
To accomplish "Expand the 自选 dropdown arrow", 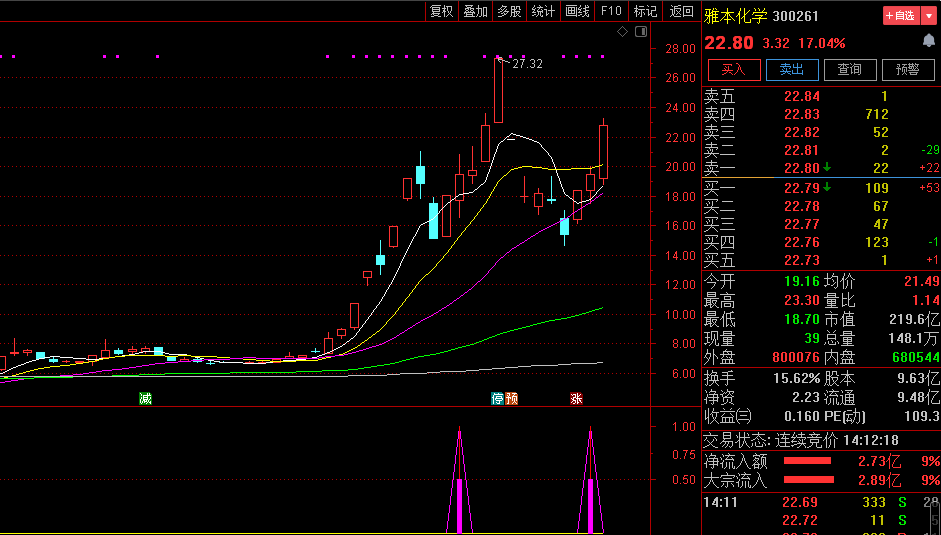I will pos(928,16).
